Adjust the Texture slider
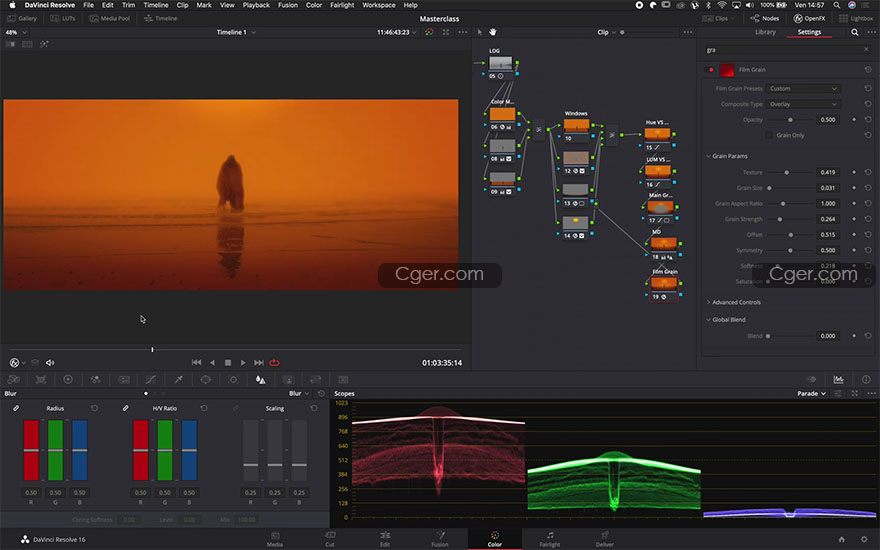Viewport: 880px width, 550px height. click(x=786, y=172)
